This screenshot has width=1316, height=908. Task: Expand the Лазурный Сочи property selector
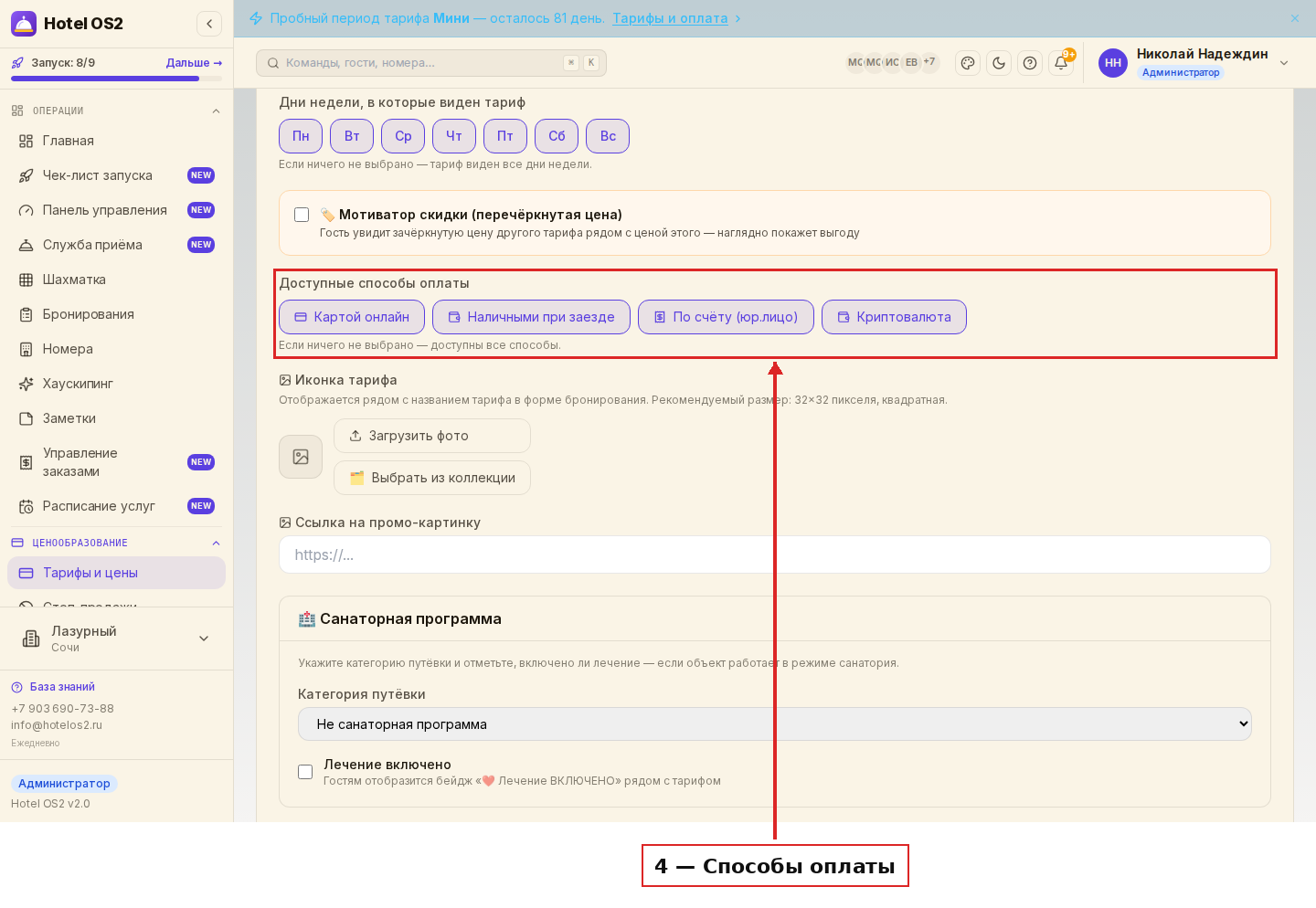[x=116, y=639]
